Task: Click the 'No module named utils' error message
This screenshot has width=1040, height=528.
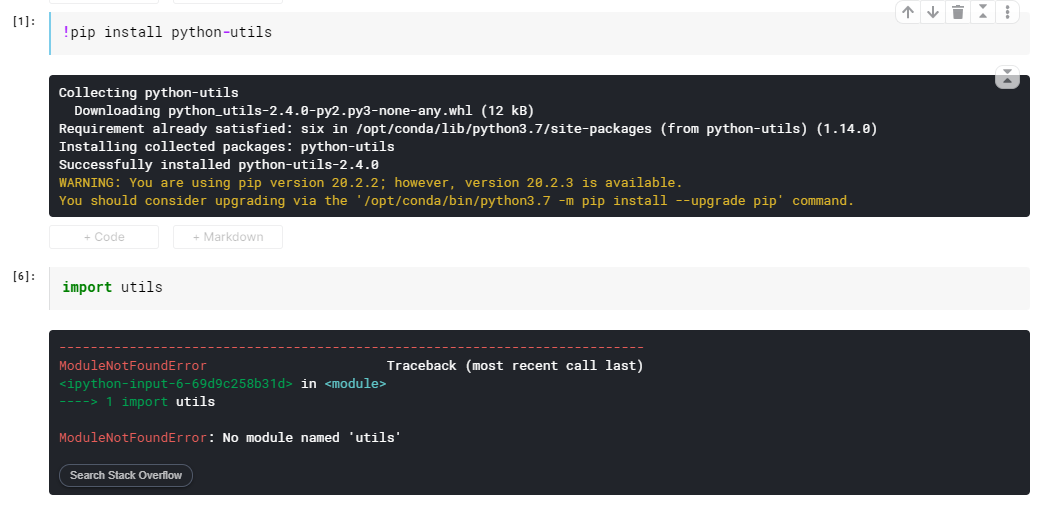Action: point(311,438)
